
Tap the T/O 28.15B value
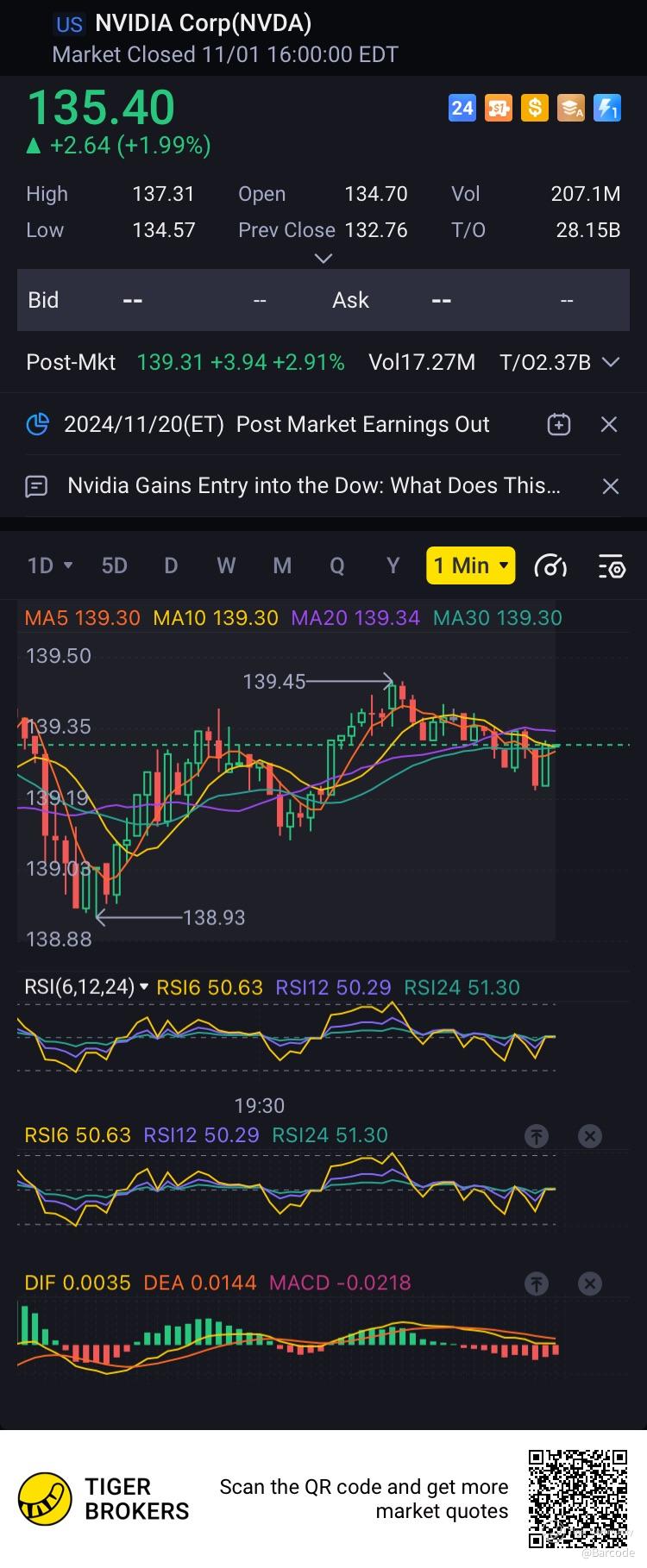588,230
